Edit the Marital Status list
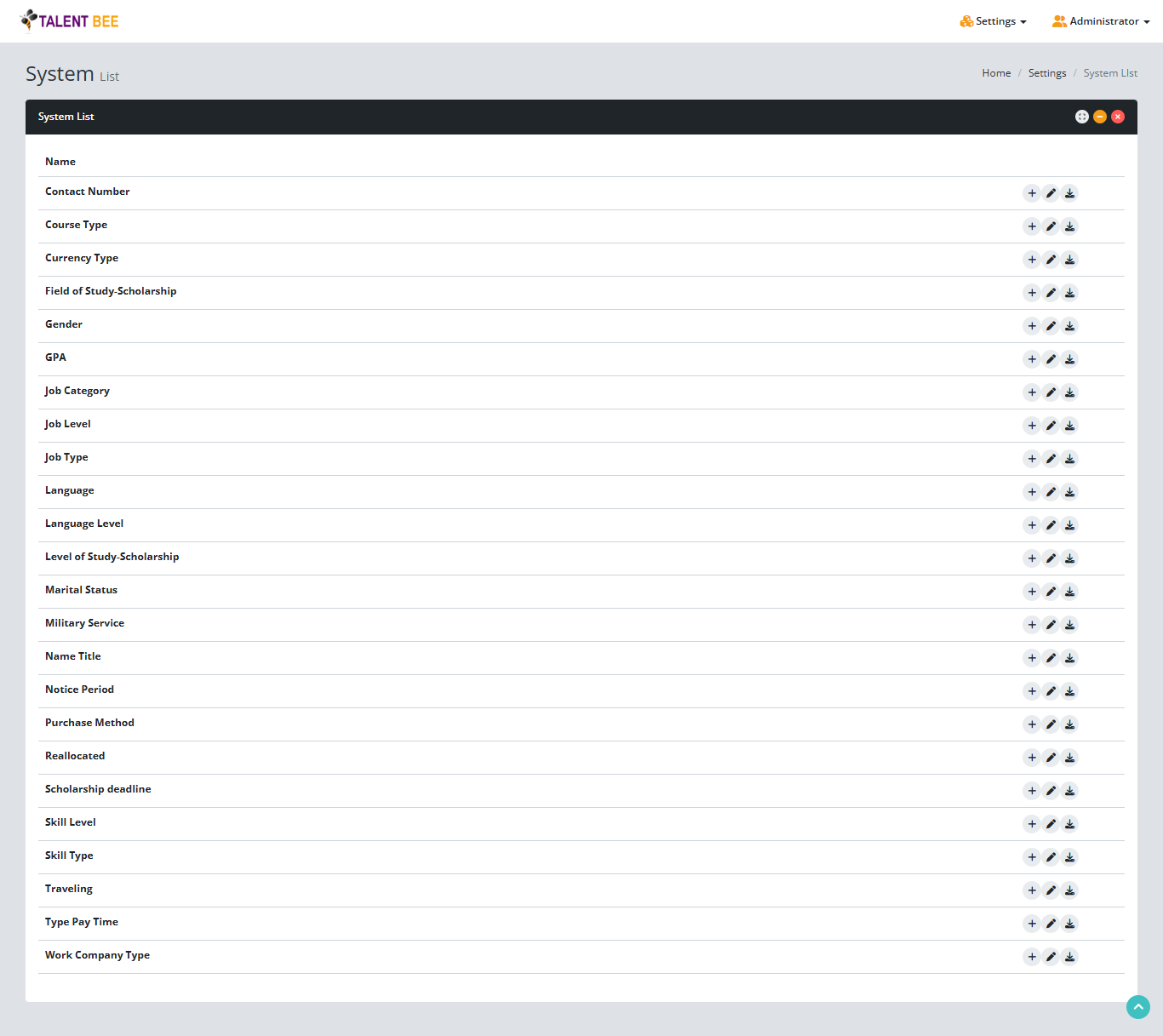Image resolution: width=1163 pixels, height=1036 pixels. [1051, 592]
